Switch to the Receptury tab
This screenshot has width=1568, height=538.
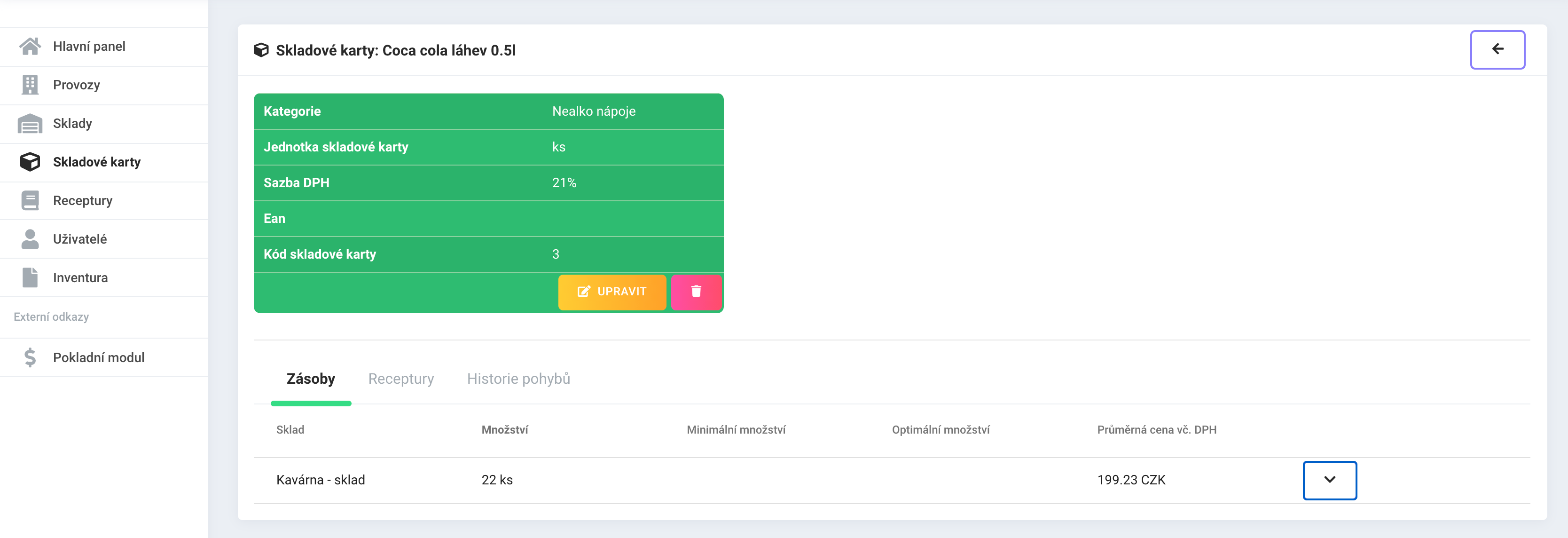point(401,379)
